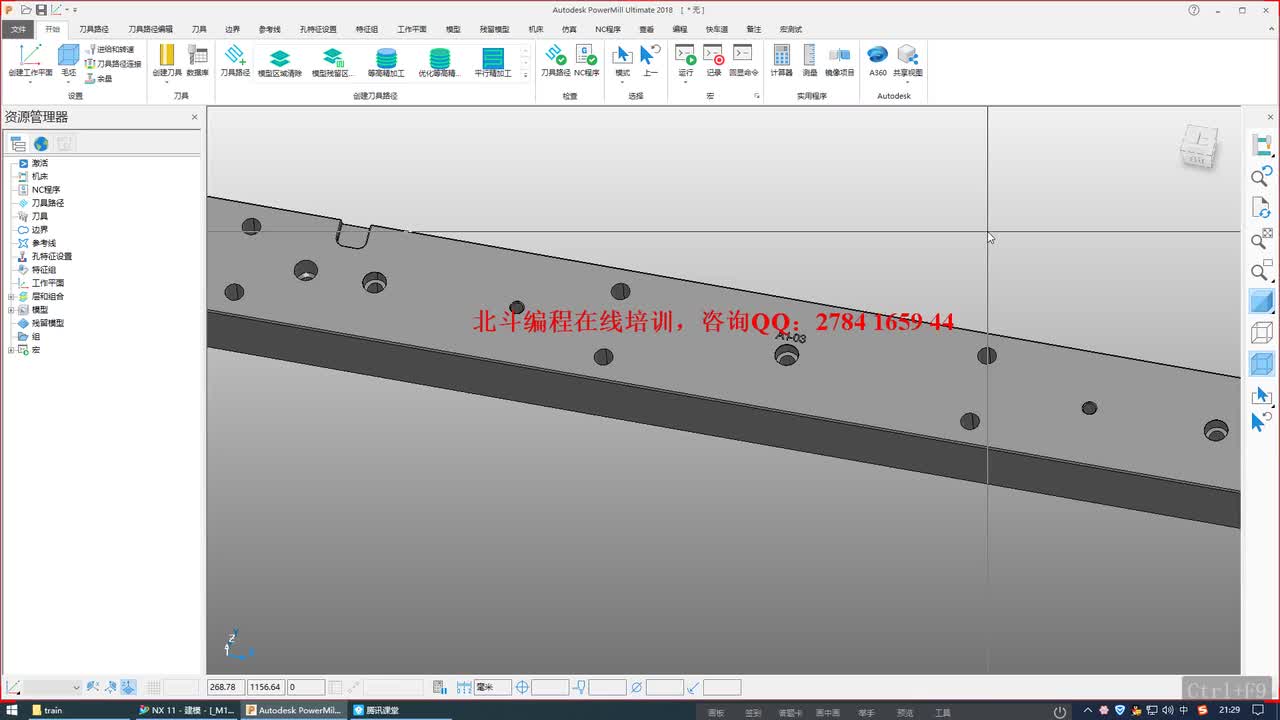Screen dimensions: 1280x720
Task: Open the 宏 group dialog launcher
Action: point(757,96)
